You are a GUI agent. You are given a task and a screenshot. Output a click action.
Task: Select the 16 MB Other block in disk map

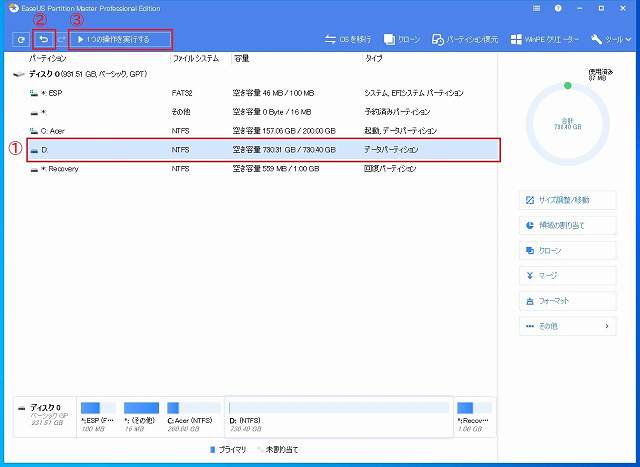tap(141, 417)
